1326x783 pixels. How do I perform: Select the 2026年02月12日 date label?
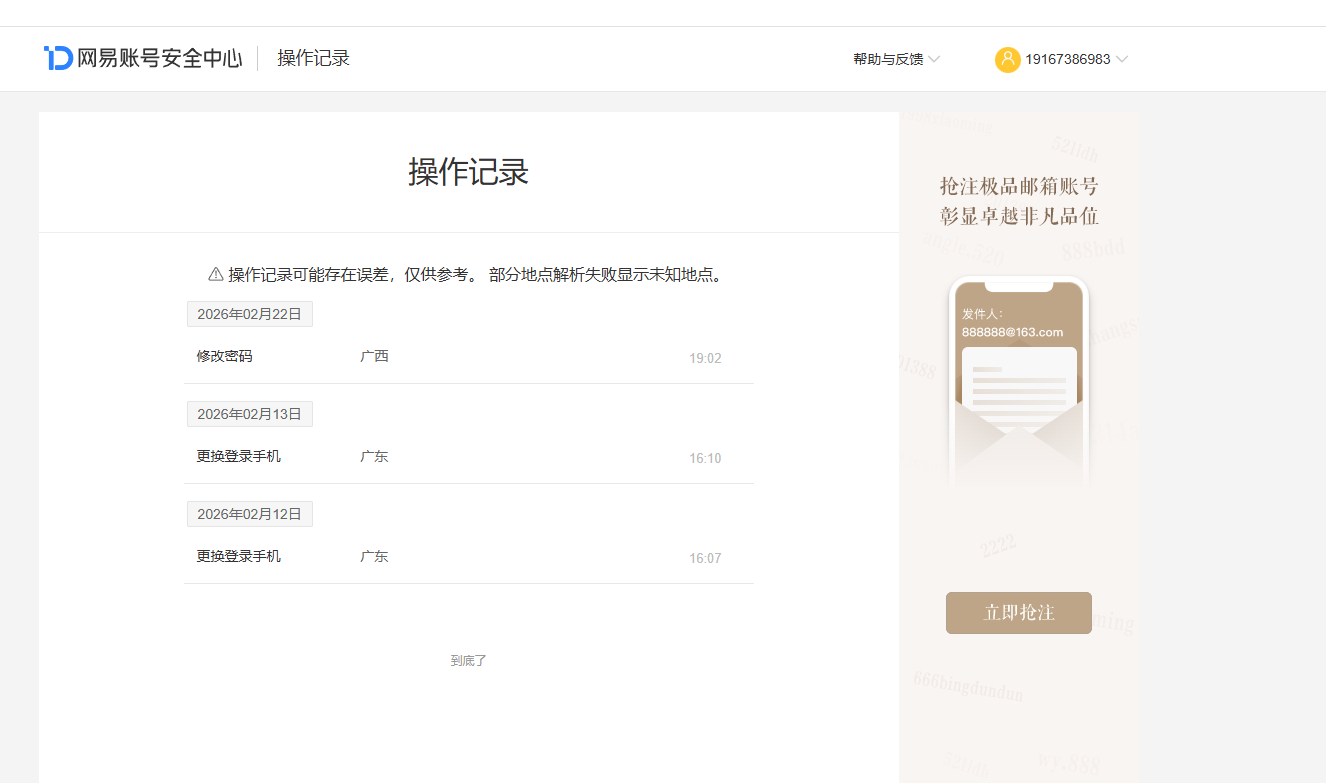[250, 514]
